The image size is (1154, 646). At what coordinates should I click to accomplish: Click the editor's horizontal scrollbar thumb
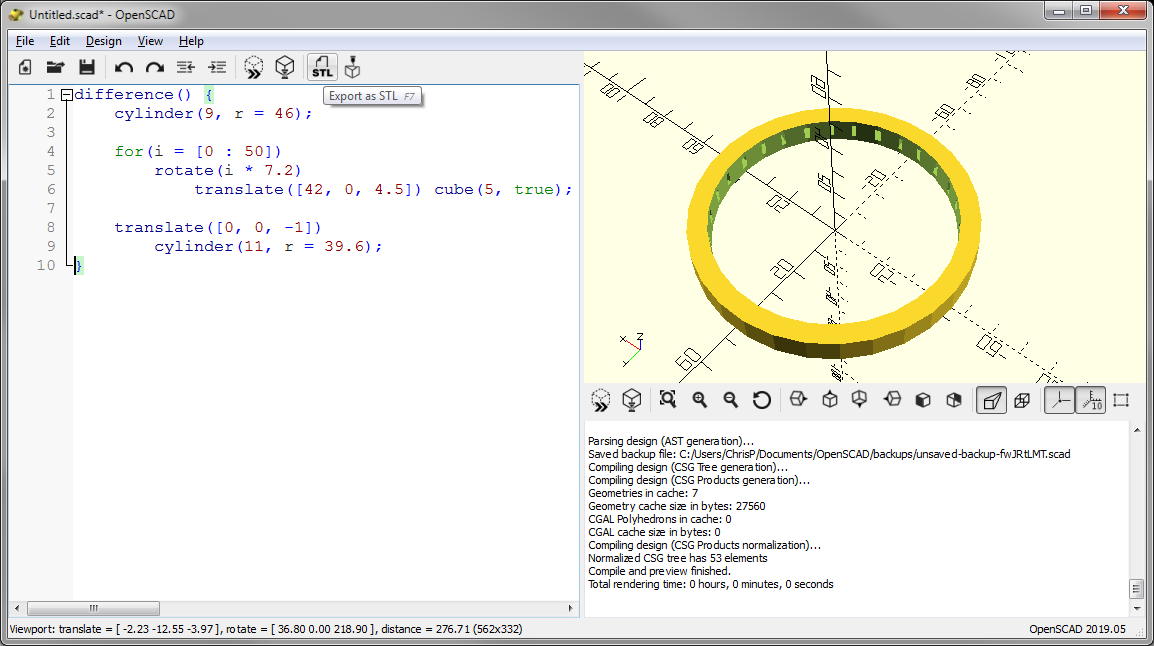[94, 608]
